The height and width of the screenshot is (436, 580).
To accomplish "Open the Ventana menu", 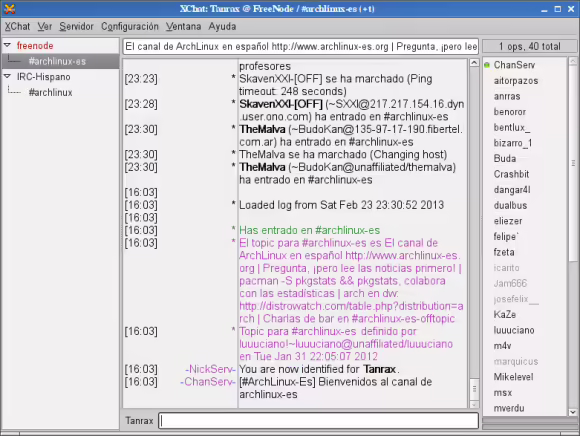I will [183, 27].
